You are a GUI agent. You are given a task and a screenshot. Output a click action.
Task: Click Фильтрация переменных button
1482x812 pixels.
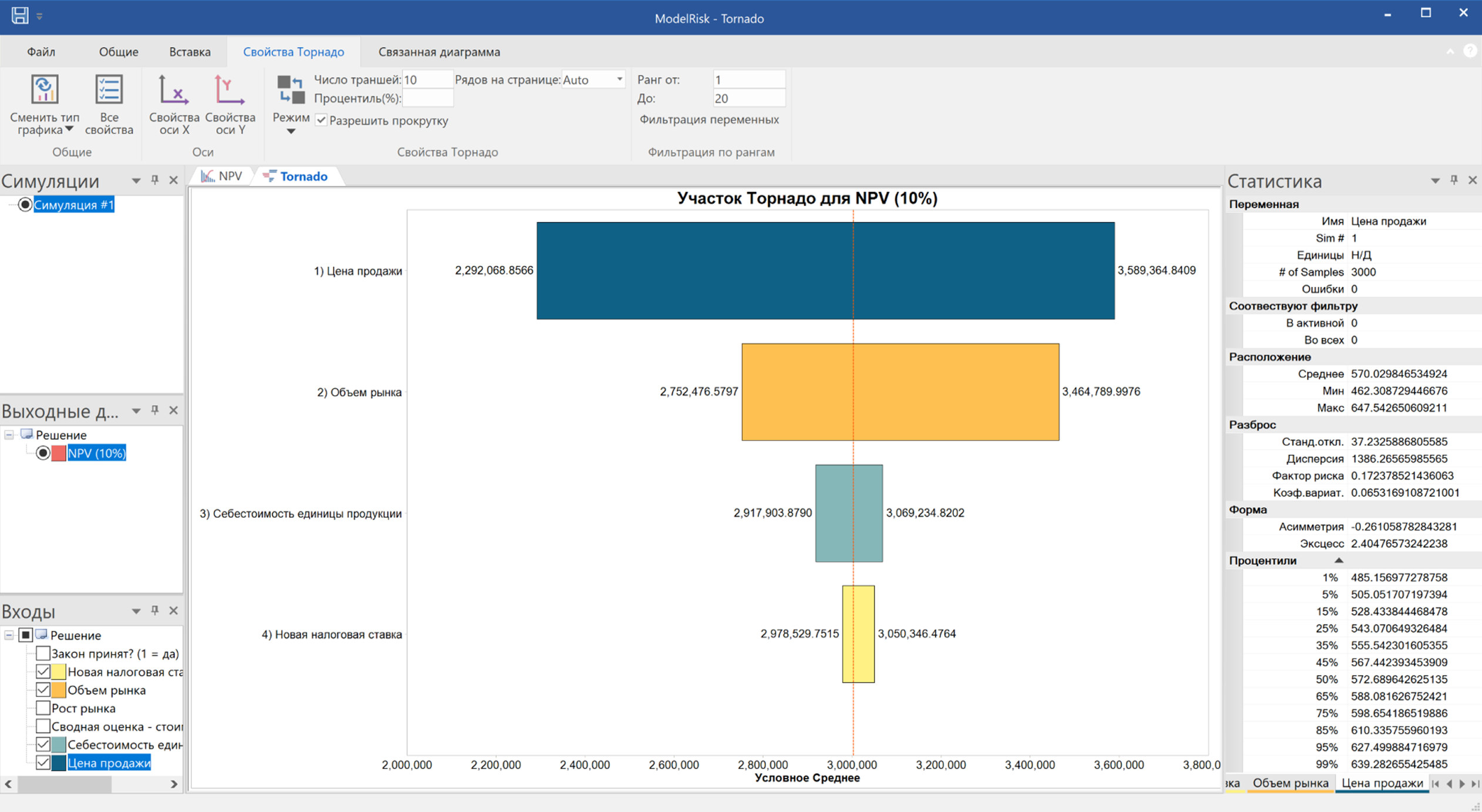(709, 120)
